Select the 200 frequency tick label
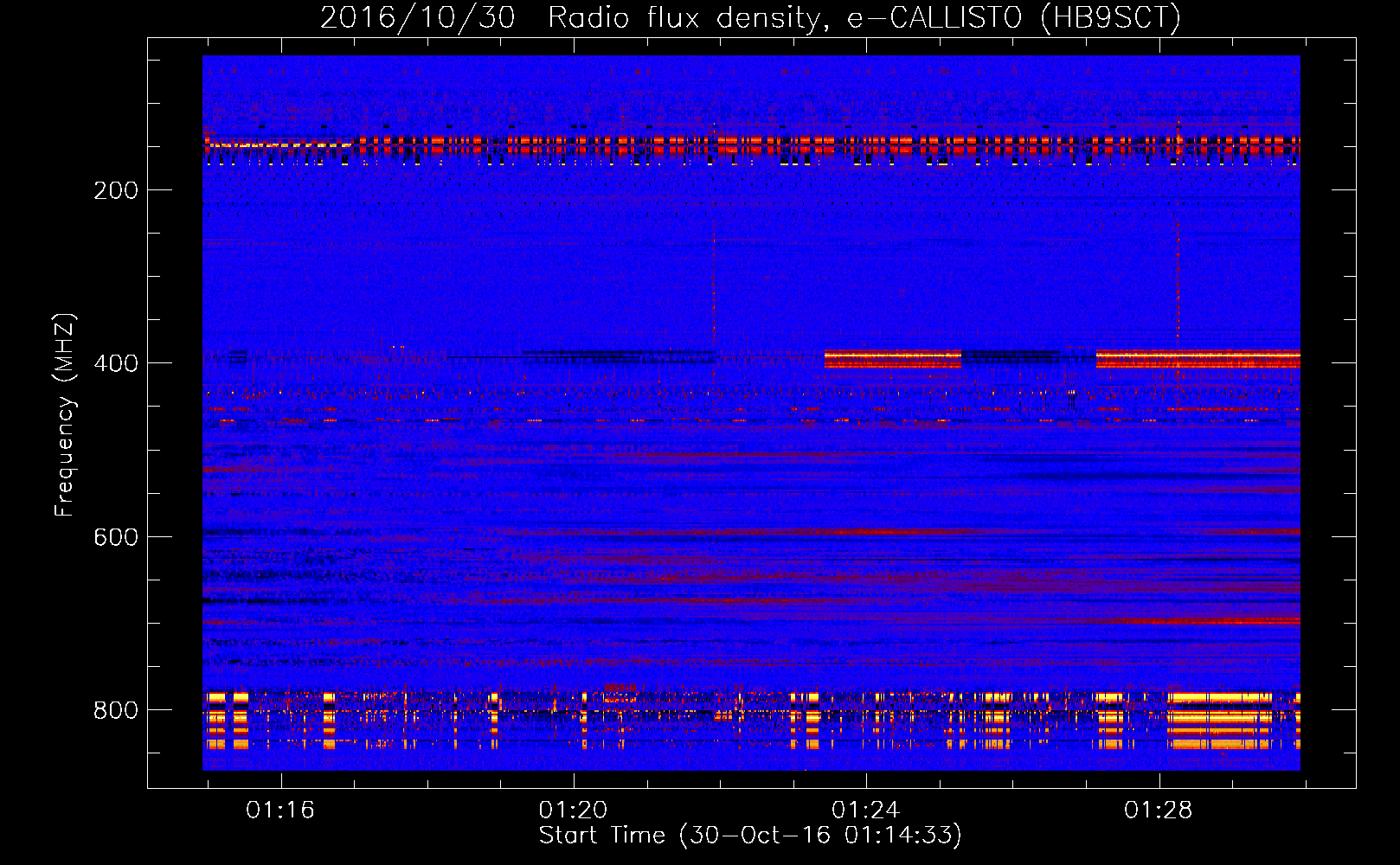The image size is (1400, 865). tap(116, 190)
